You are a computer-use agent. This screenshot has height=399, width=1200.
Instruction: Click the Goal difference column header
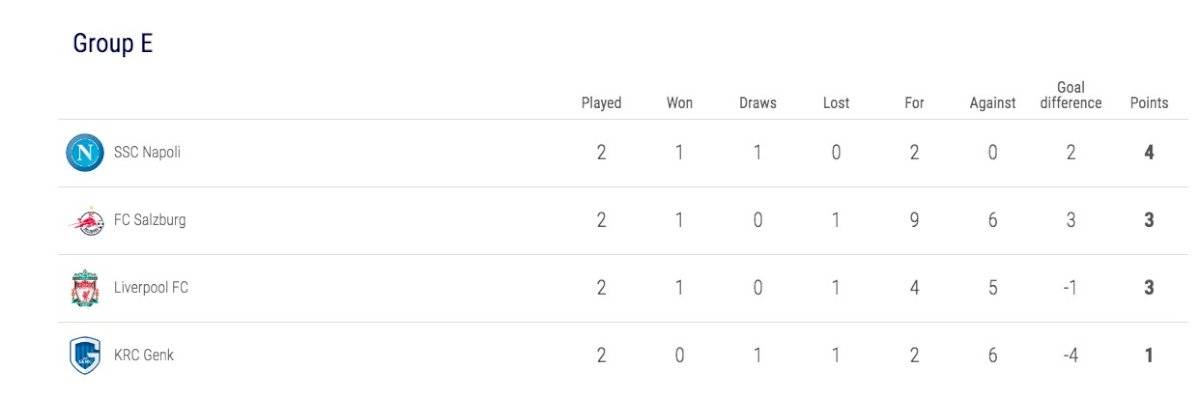click(x=1071, y=95)
